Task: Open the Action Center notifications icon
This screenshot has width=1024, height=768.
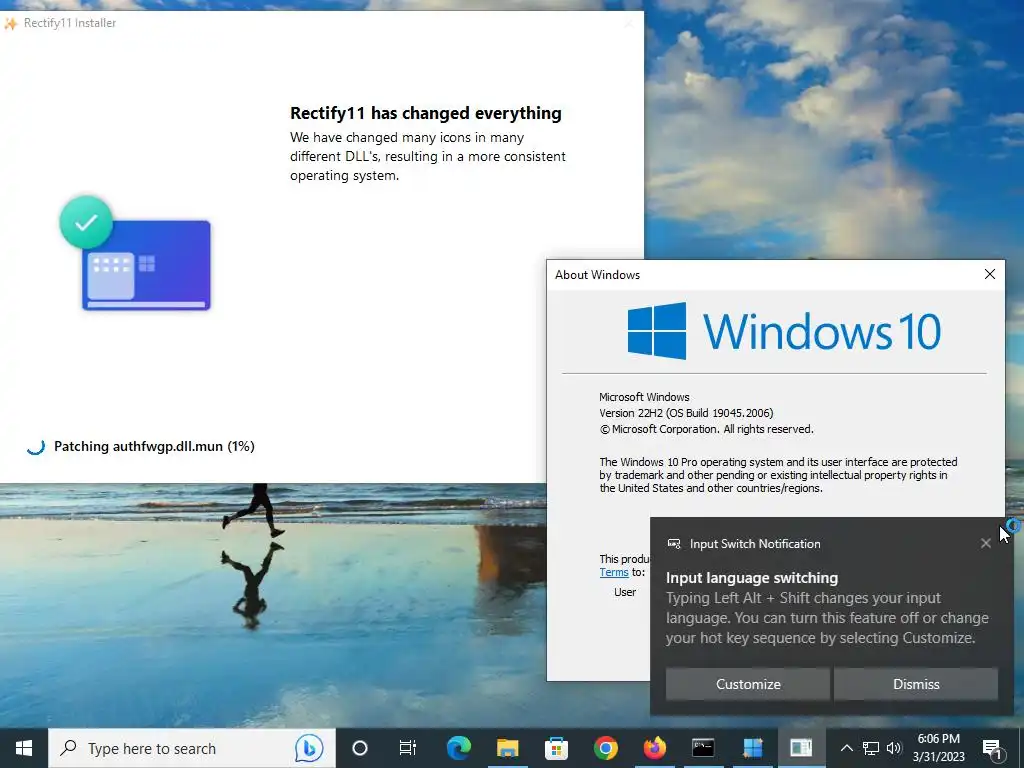Action: tap(993, 748)
